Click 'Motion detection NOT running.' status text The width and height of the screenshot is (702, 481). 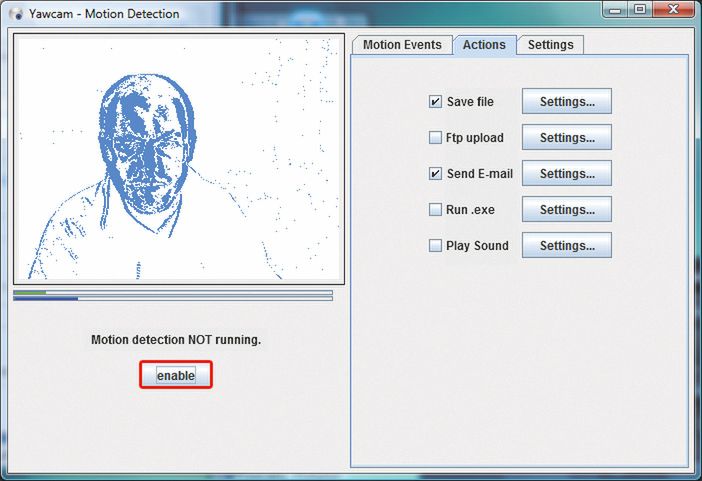[176, 340]
